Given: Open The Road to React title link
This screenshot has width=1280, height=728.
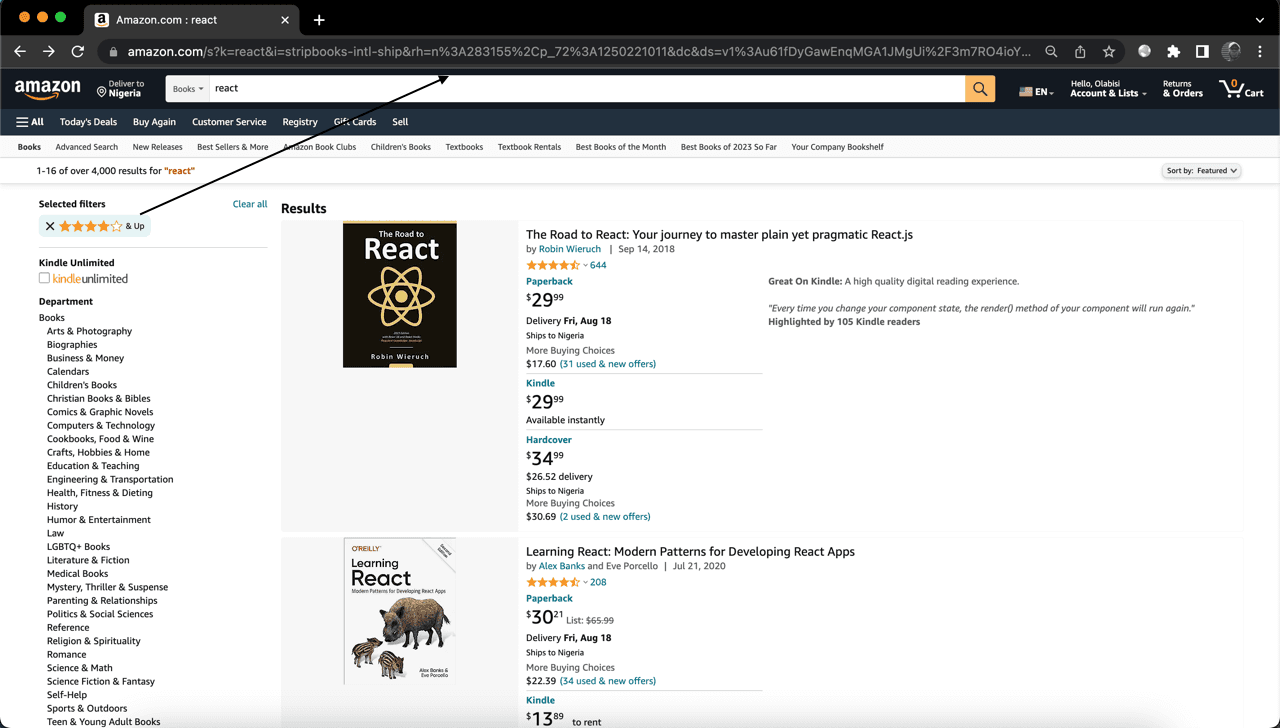Looking at the screenshot, I should [x=719, y=235].
